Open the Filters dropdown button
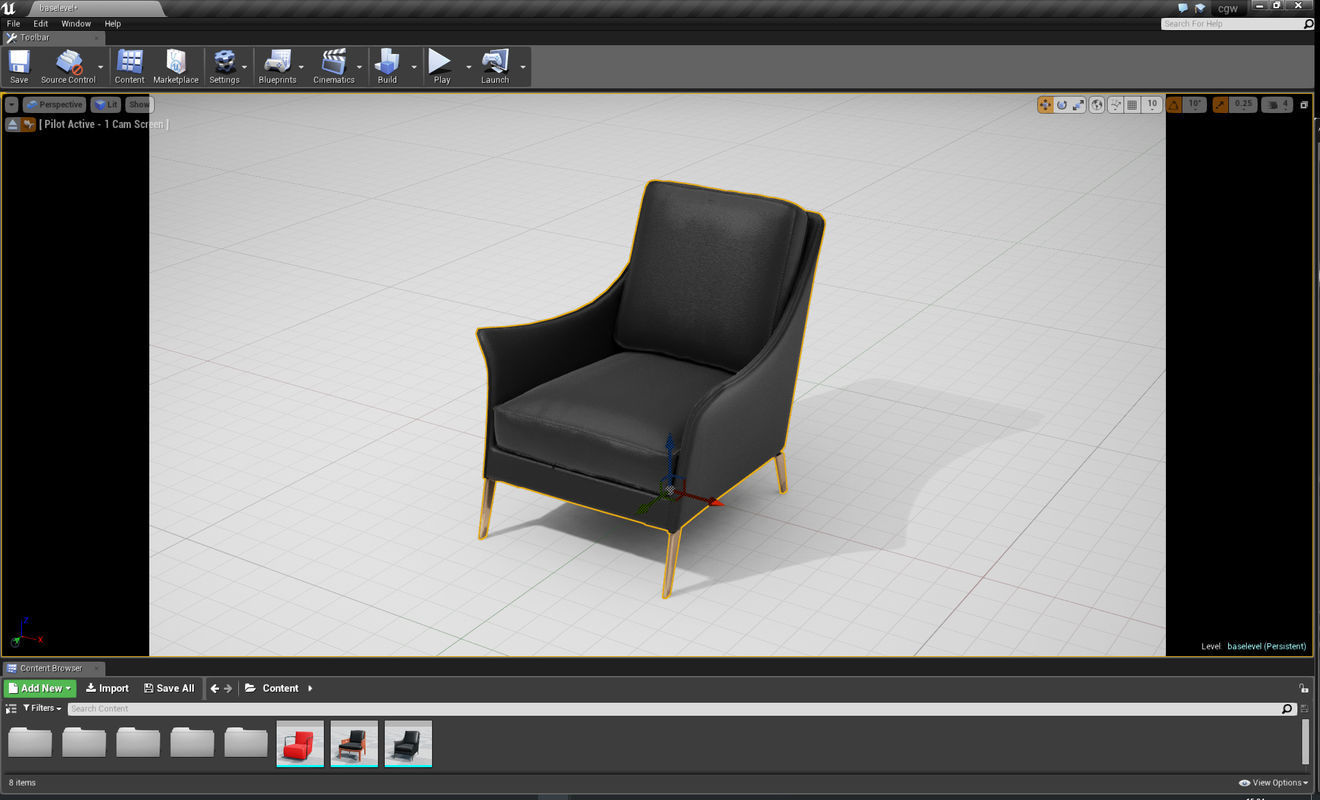This screenshot has height=800, width=1320. tap(42, 708)
